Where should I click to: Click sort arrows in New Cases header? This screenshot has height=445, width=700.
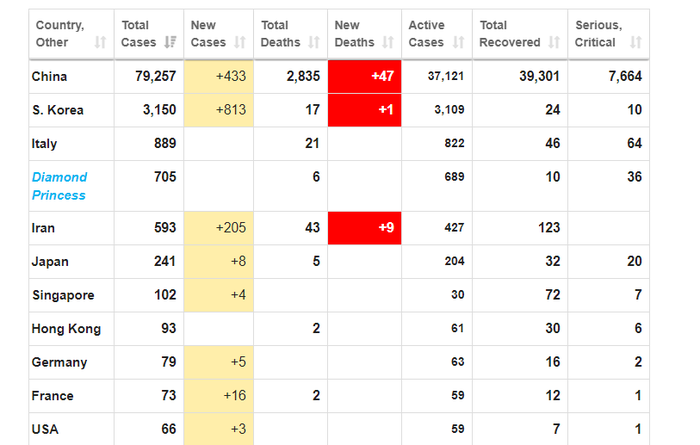click(x=240, y=43)
